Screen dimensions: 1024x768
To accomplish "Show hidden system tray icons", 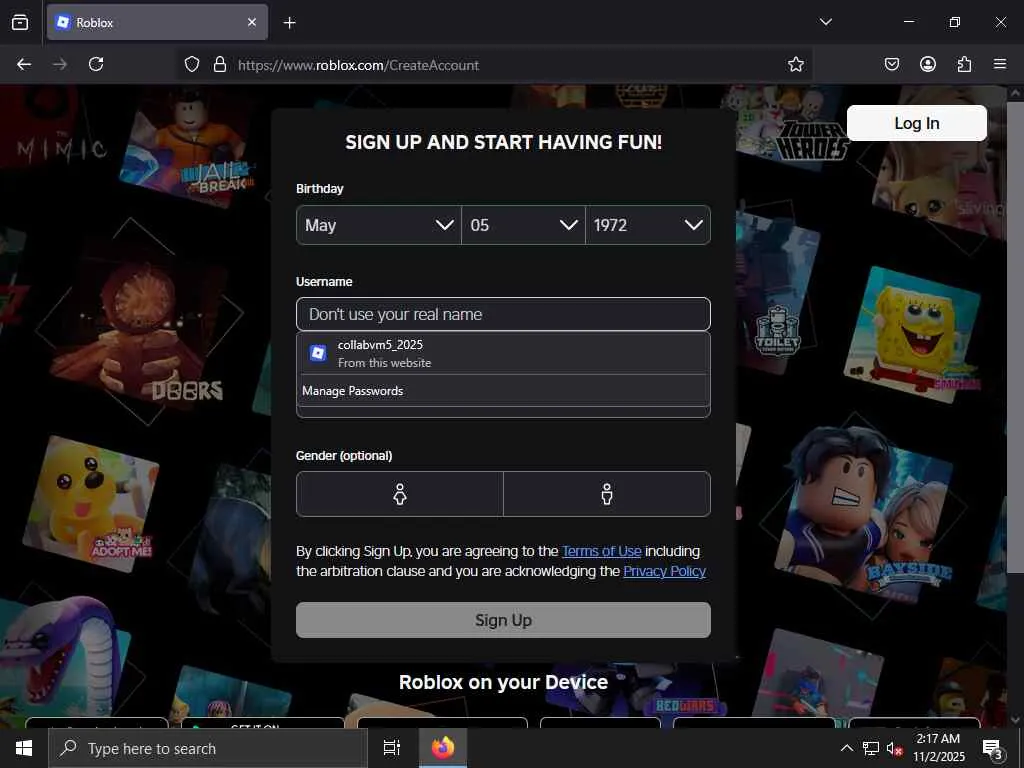I will tap(846, 748).
